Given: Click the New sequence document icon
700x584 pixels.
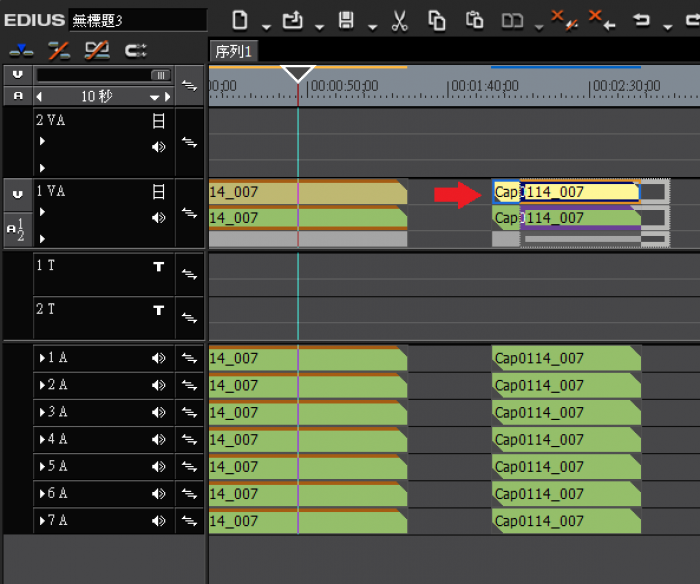Looking at the screenshot, I should click(x=240, y=20).
